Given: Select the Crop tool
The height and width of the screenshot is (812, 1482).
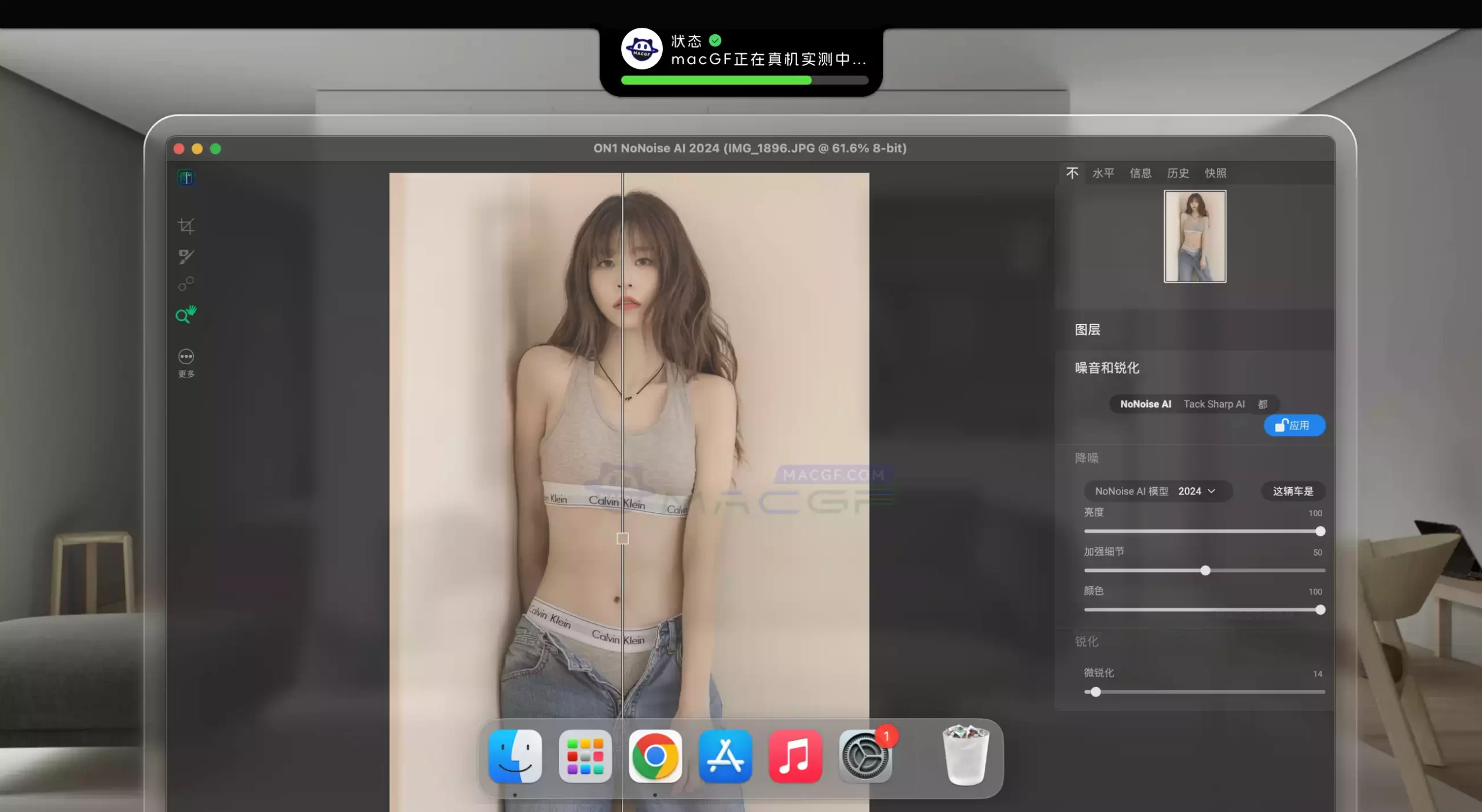Looking at the screenshot, I should click(x=186, y=226).
